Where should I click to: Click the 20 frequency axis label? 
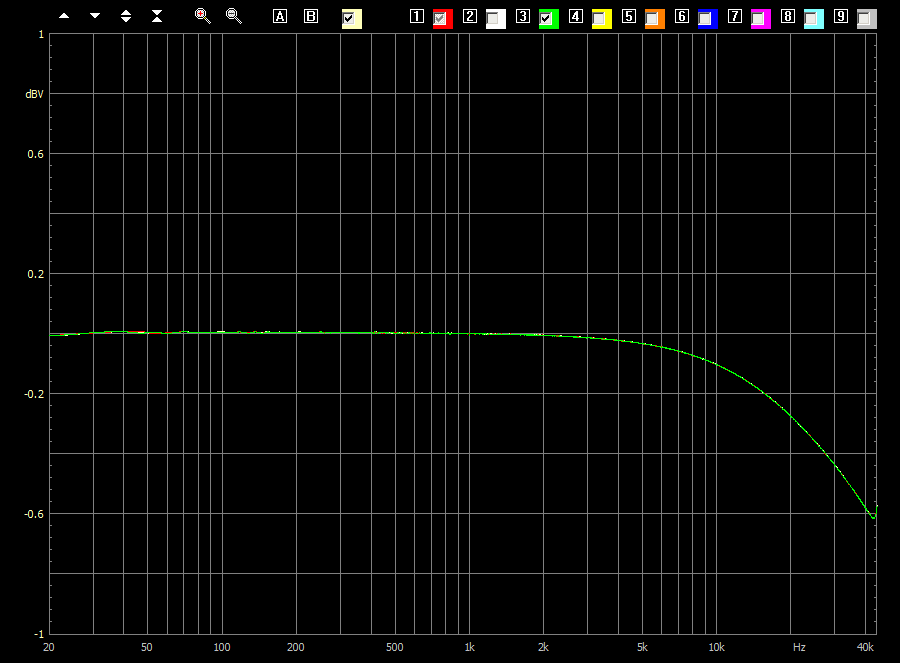pos(49,647)
